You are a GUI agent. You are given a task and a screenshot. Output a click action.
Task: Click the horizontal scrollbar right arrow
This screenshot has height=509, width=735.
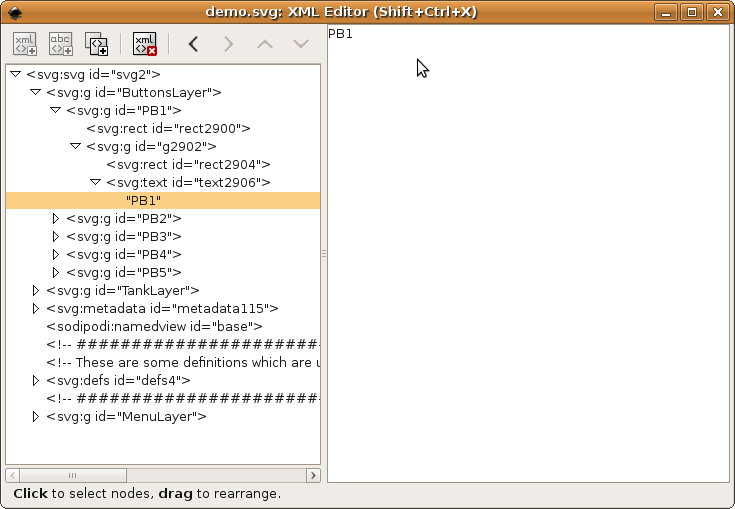[x=313, y=475]
